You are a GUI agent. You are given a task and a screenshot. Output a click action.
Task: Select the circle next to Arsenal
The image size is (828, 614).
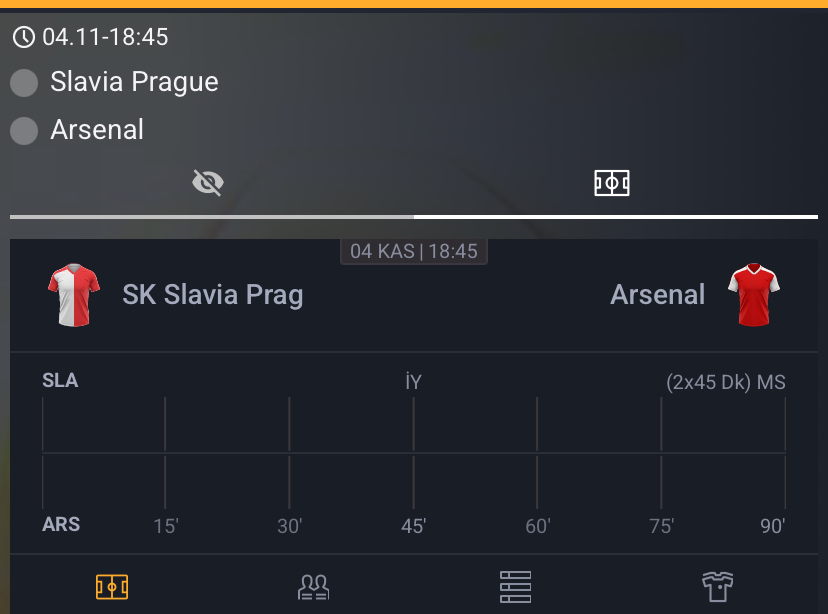(24, 130)
